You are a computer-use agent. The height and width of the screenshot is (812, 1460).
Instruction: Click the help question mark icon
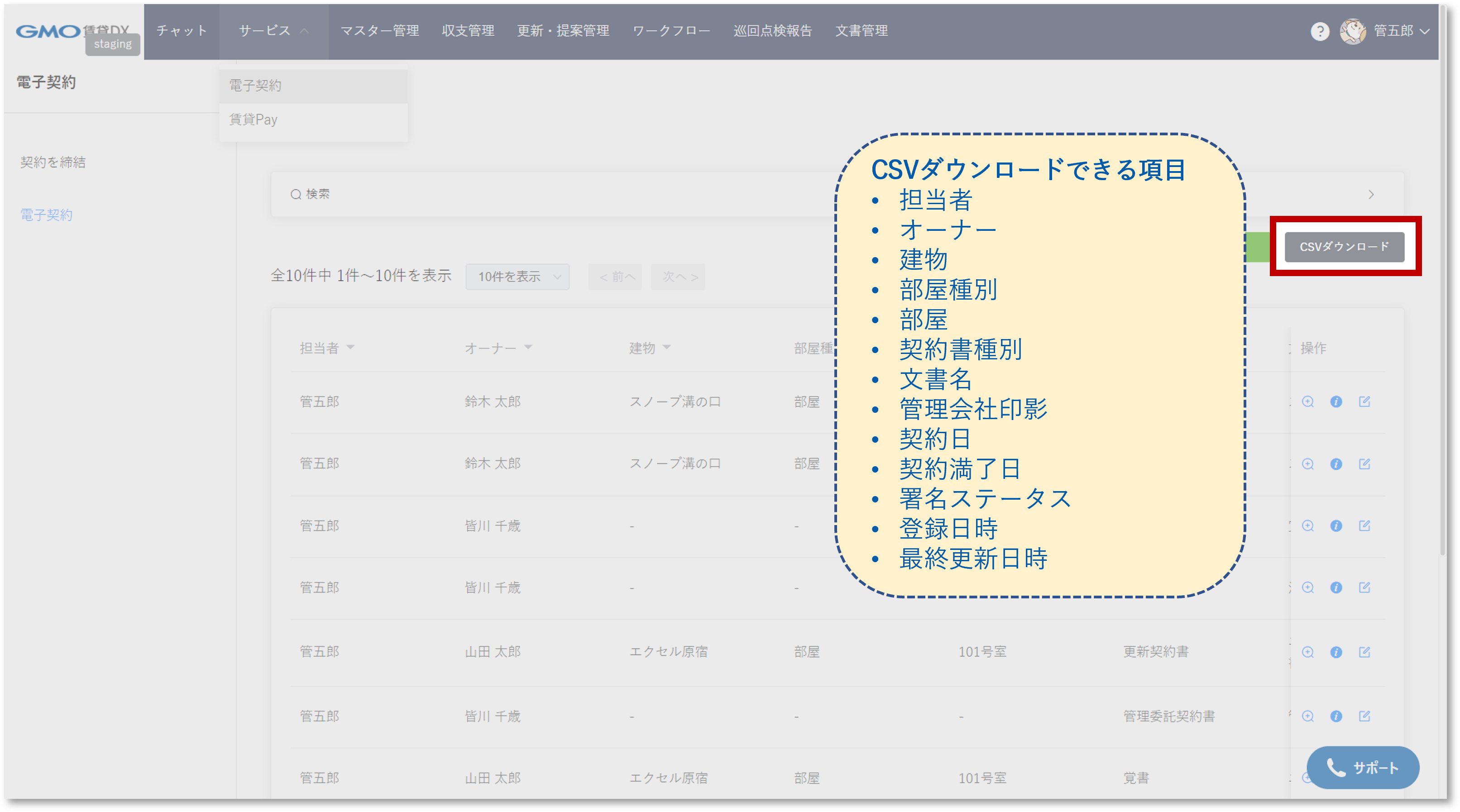click(x=1320, y=31)
